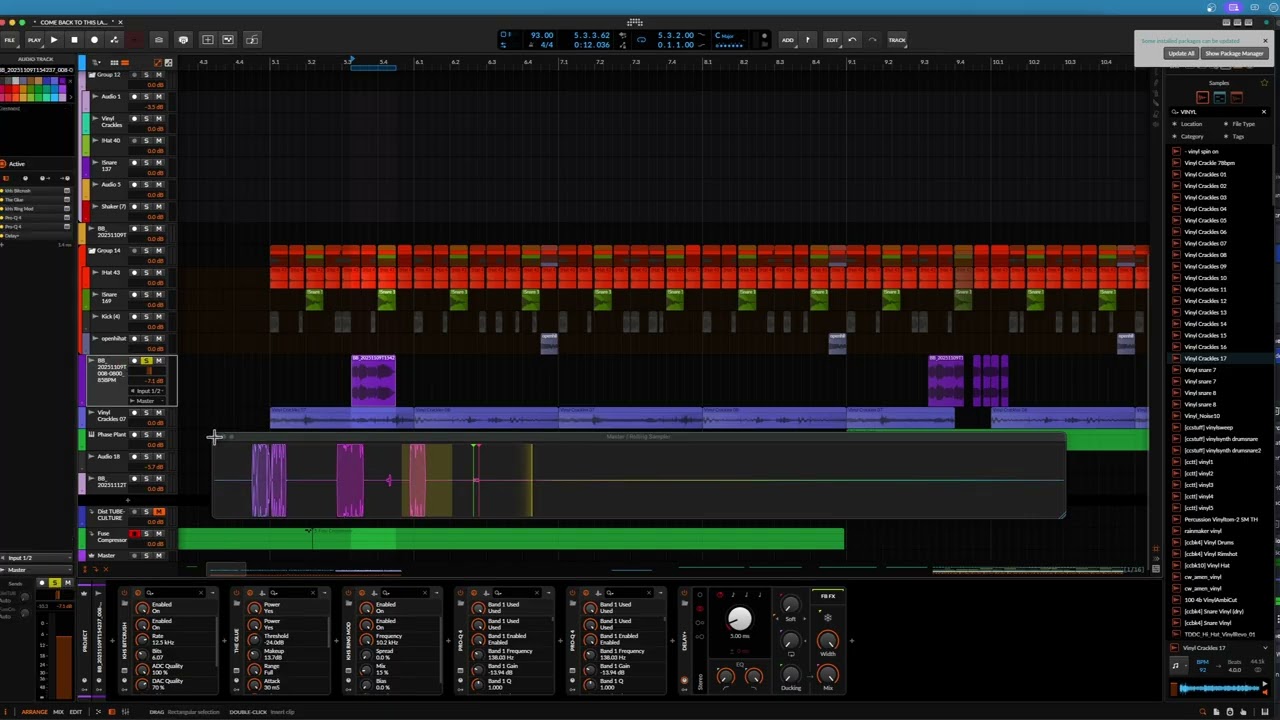Mute the Audio 1 track
1280x720 pixels.
click(158, 97)
